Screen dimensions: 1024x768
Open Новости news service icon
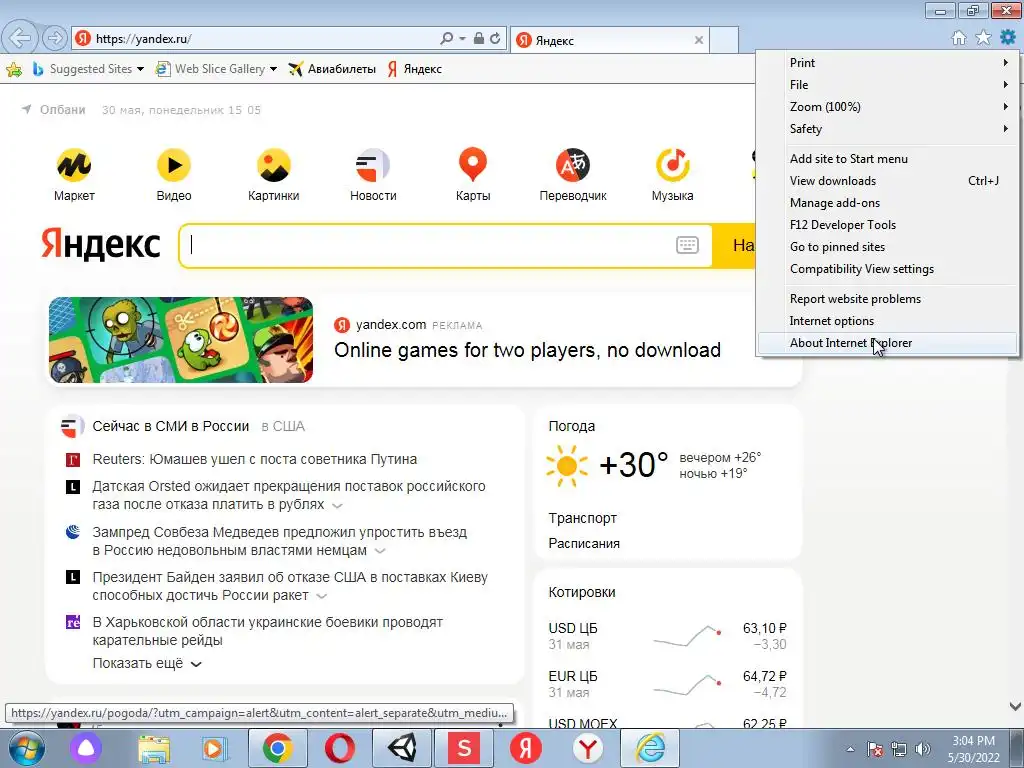[x=373, y=165]
